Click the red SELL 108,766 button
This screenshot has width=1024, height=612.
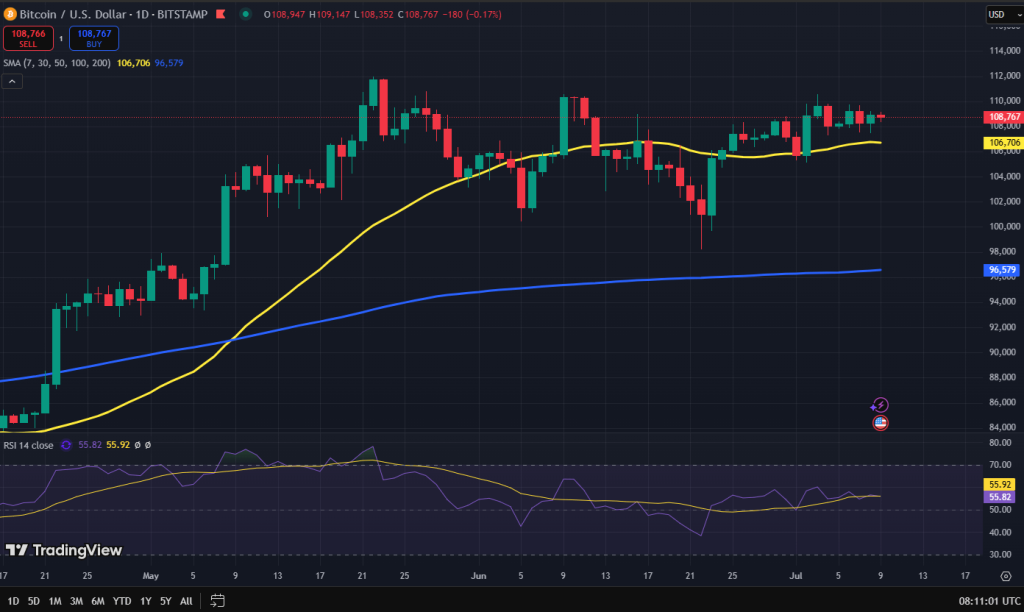28,38
